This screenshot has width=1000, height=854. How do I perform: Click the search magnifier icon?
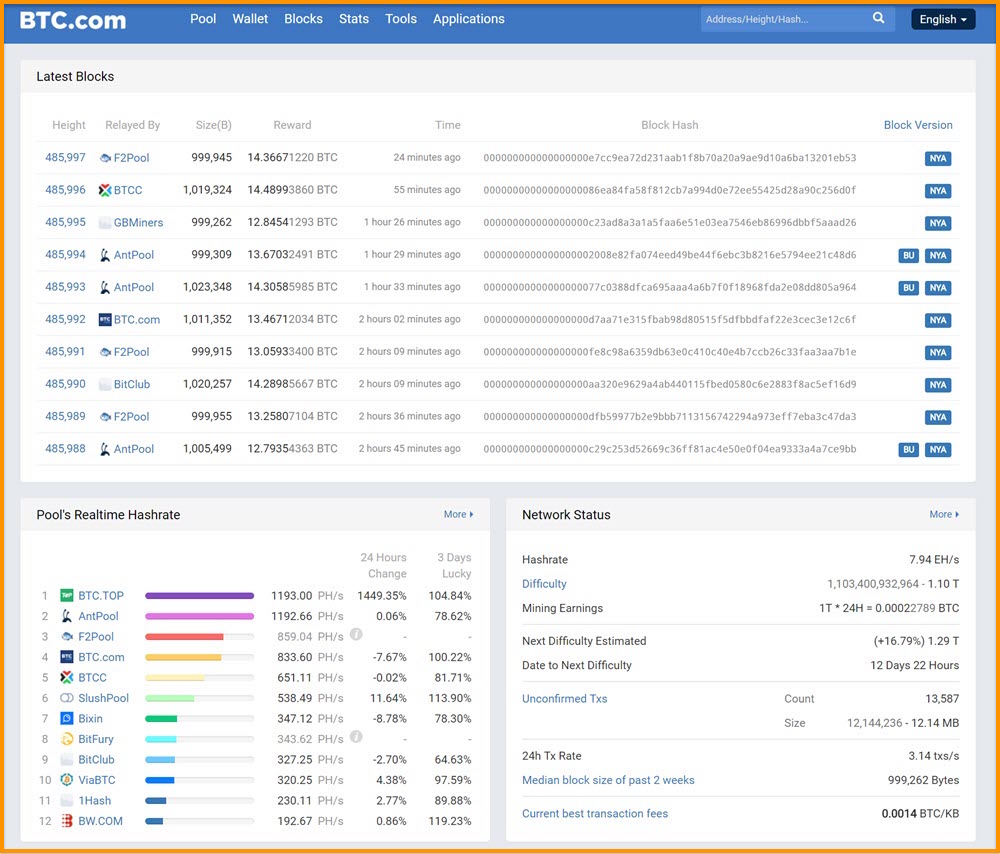click(x=878, y=18)
